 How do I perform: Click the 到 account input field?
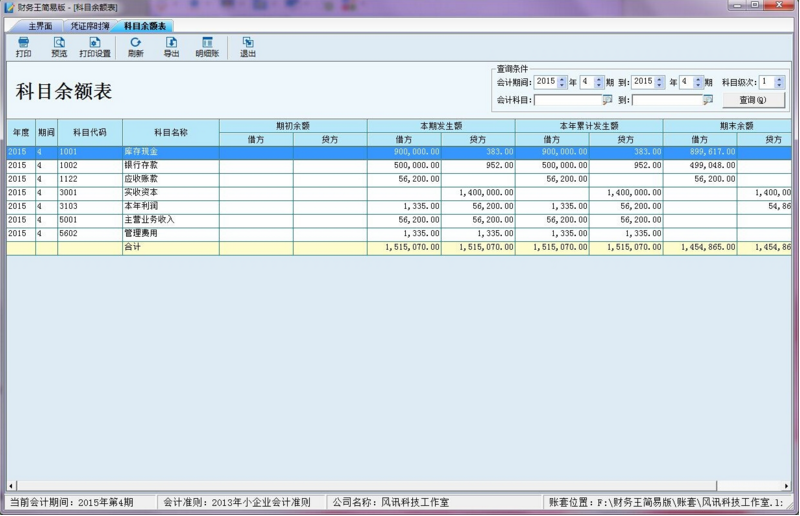(667, 100)
